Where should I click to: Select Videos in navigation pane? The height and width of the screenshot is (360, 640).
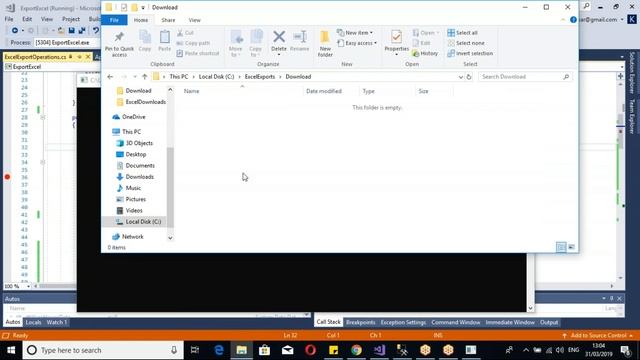130,211
